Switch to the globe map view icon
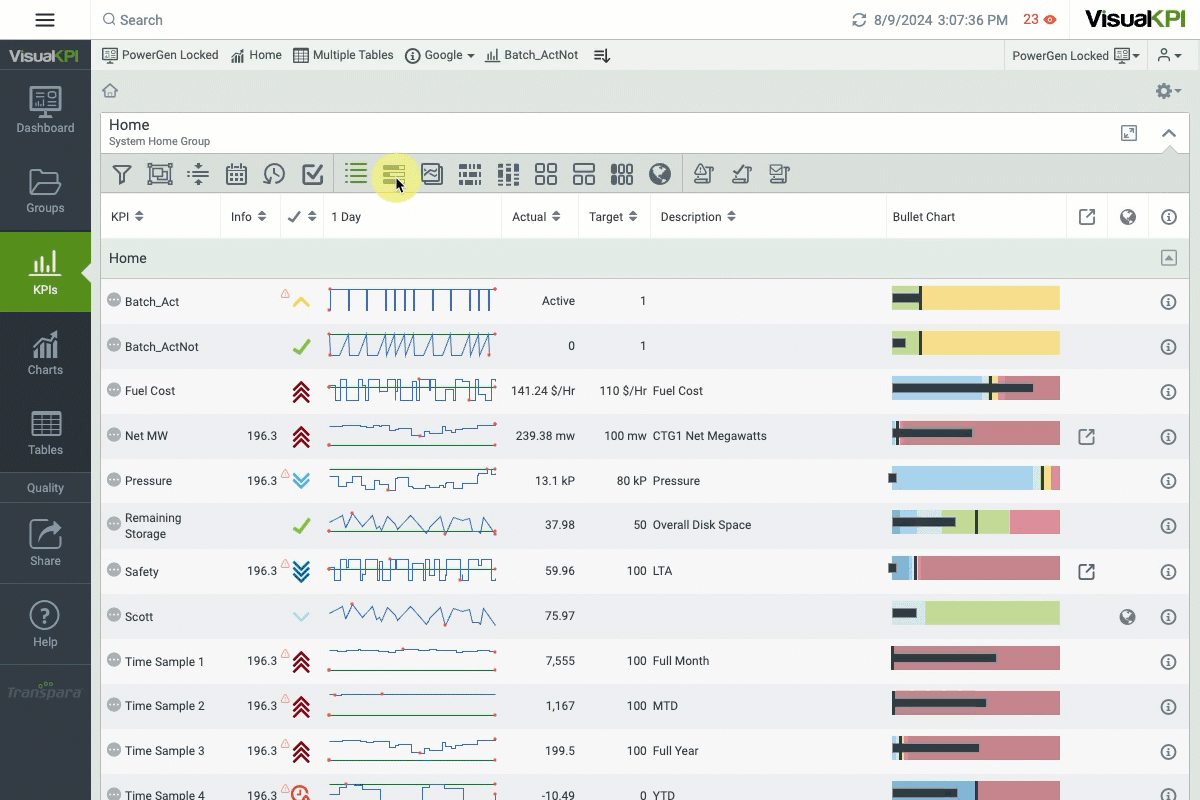 click(659, 174)
